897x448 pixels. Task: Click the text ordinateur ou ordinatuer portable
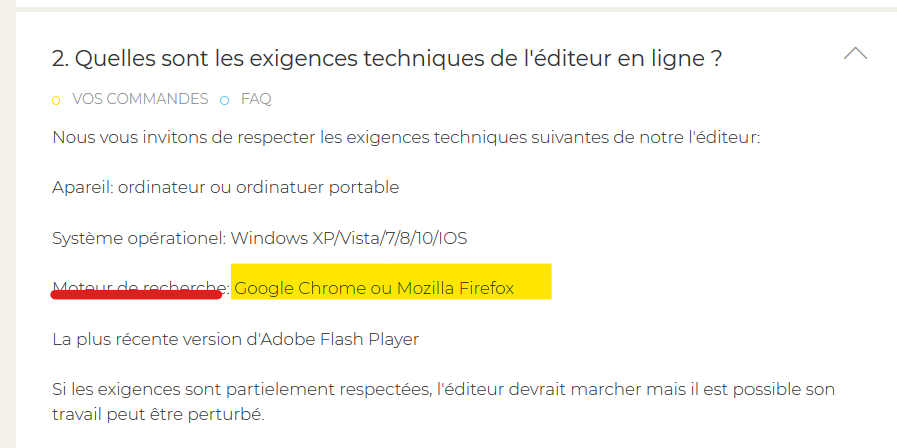(258, 187)
